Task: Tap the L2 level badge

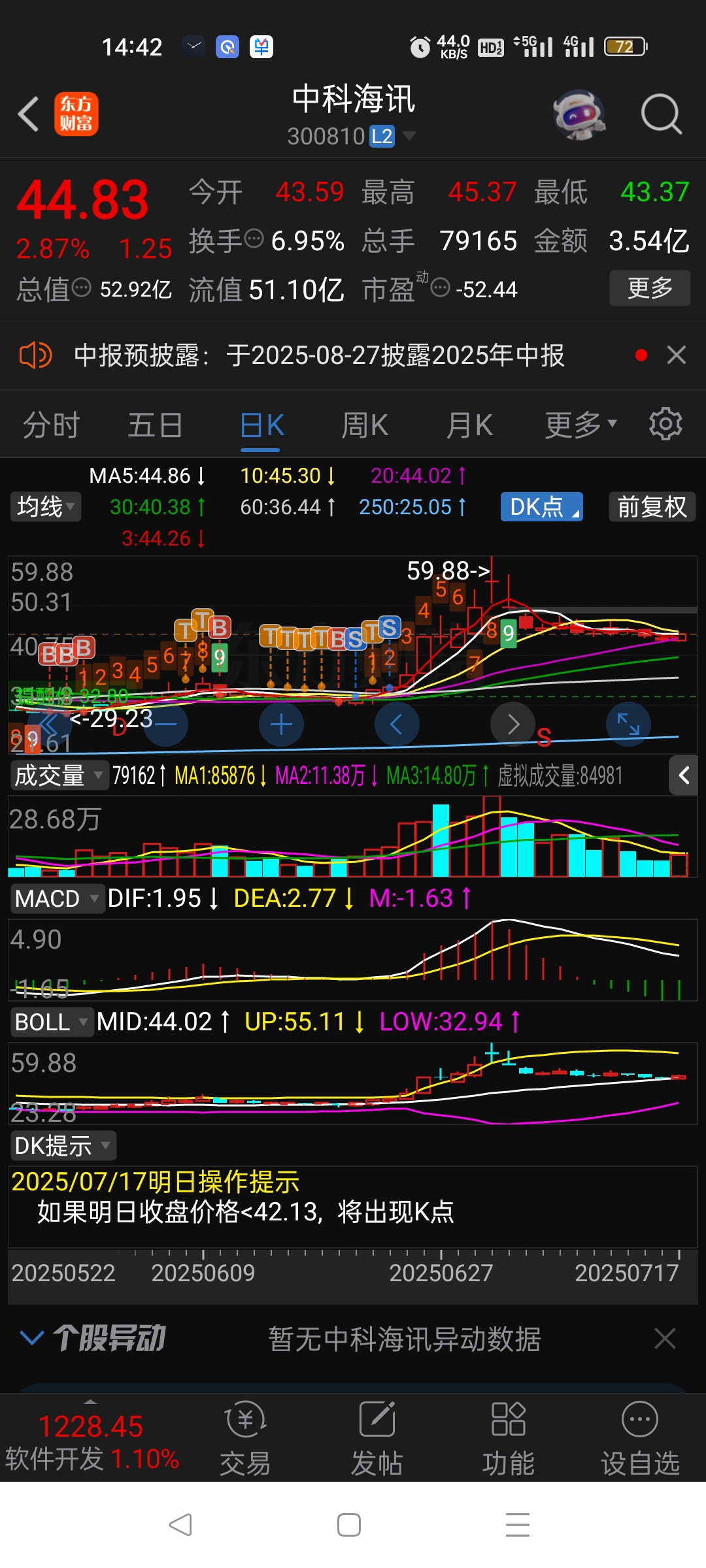Action: click(x=382, y=136)
